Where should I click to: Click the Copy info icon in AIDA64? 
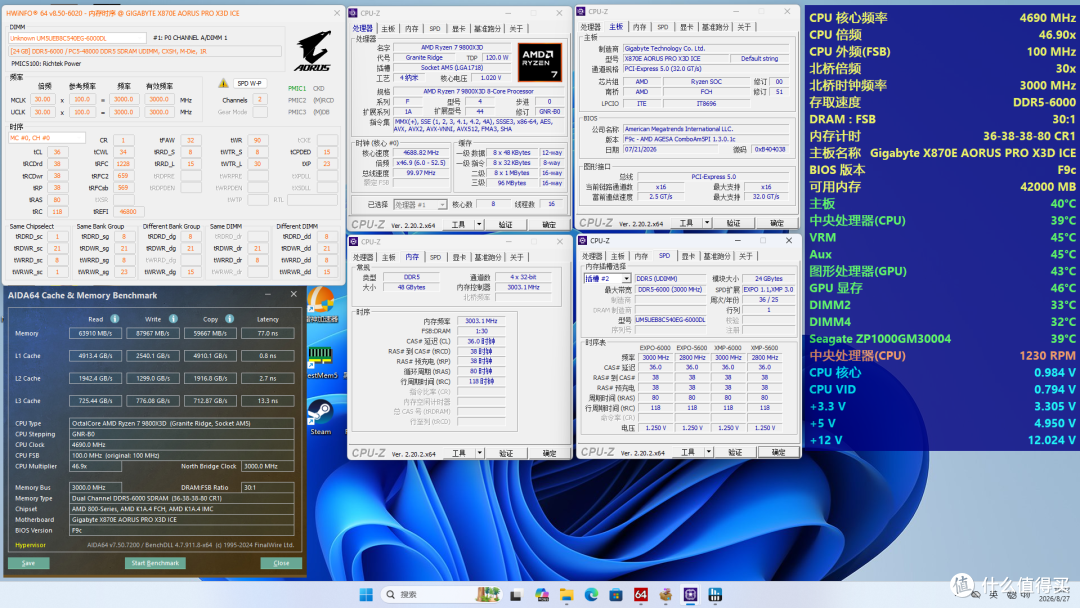[x=229, y=319]
